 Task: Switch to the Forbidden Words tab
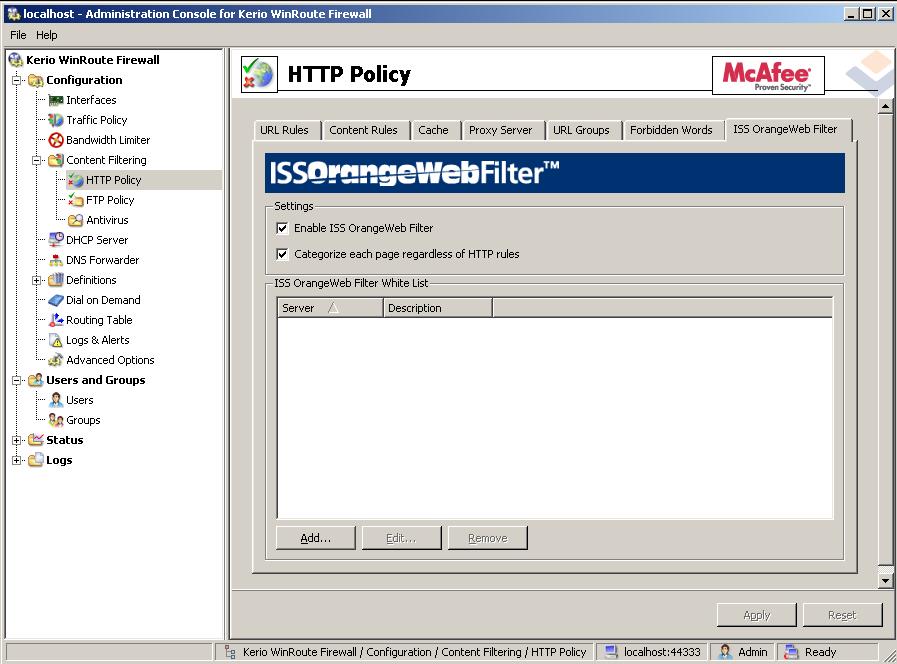click(671, 130)
